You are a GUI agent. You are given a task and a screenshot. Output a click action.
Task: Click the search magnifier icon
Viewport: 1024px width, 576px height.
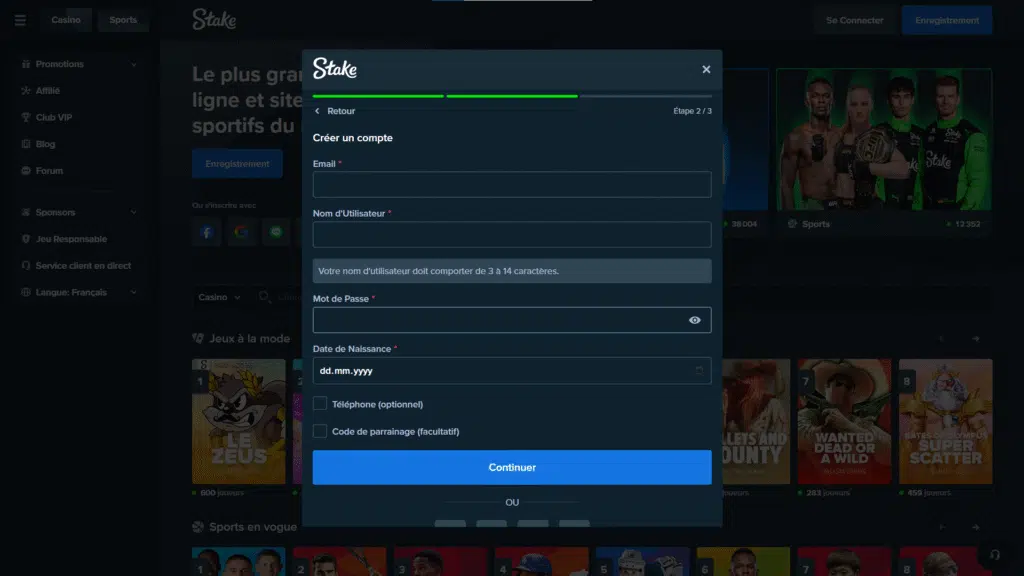[265, 297]
